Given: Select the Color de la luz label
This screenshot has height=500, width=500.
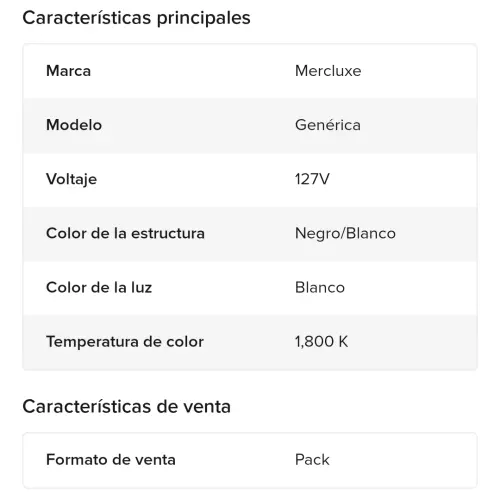Looking at the screenshot, I should pos(99,287).
